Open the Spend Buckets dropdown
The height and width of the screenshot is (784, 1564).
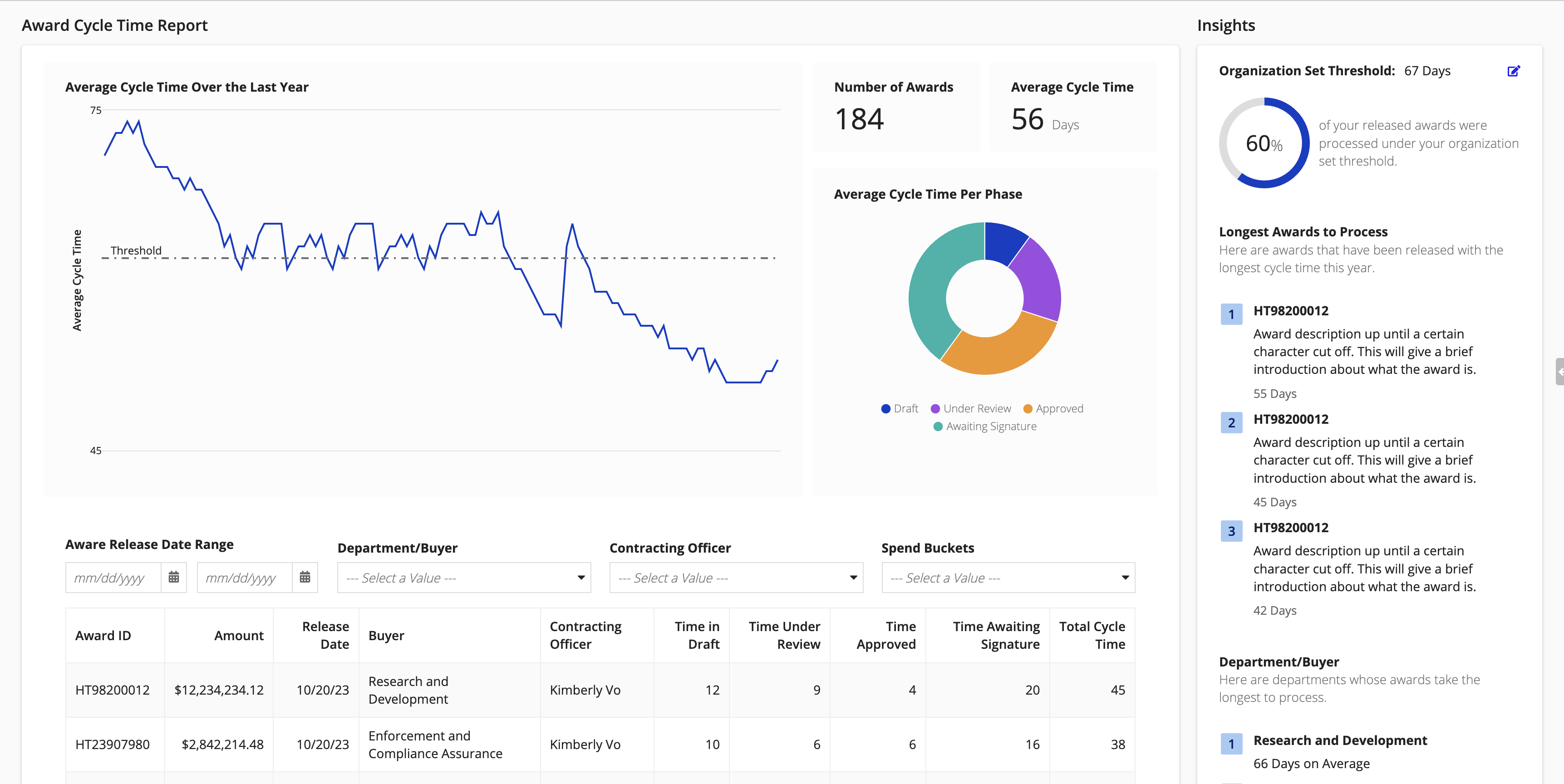point(1008,578)
